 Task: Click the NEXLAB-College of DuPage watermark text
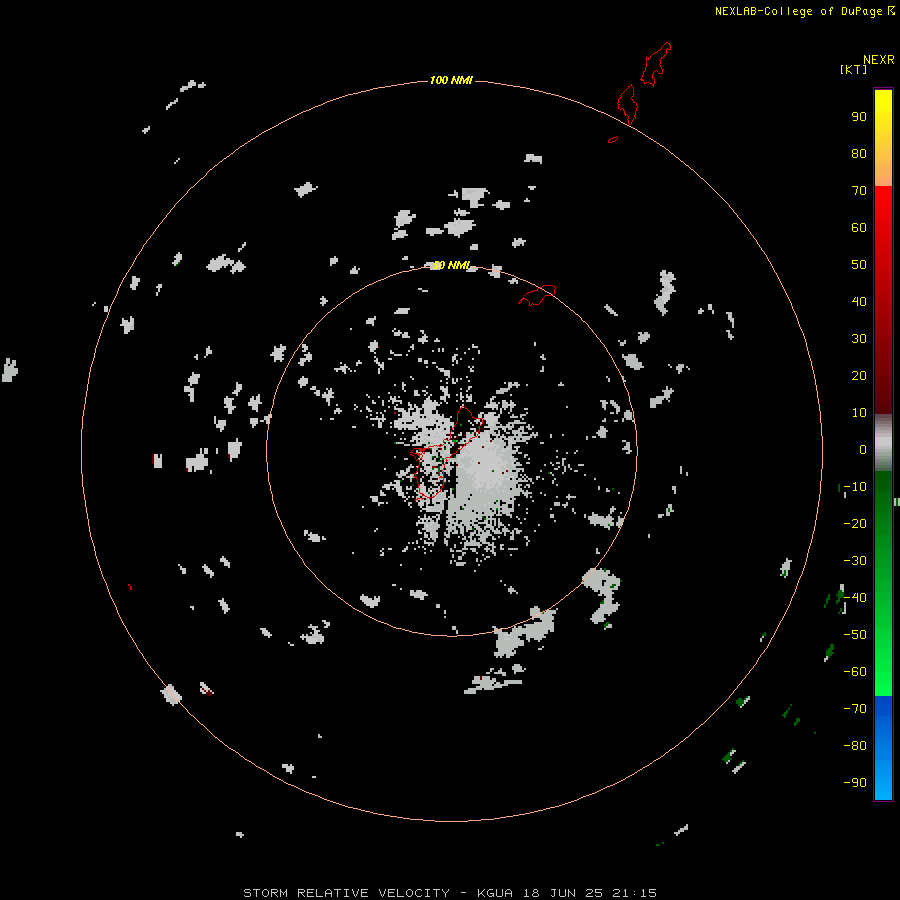tap(804, 11)
